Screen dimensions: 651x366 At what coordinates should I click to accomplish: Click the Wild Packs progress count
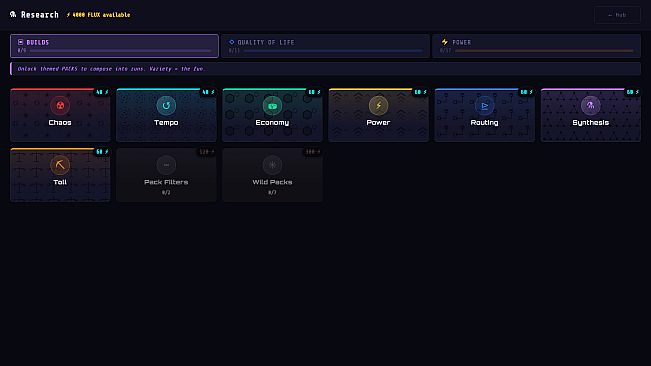[x=272, y=193]
